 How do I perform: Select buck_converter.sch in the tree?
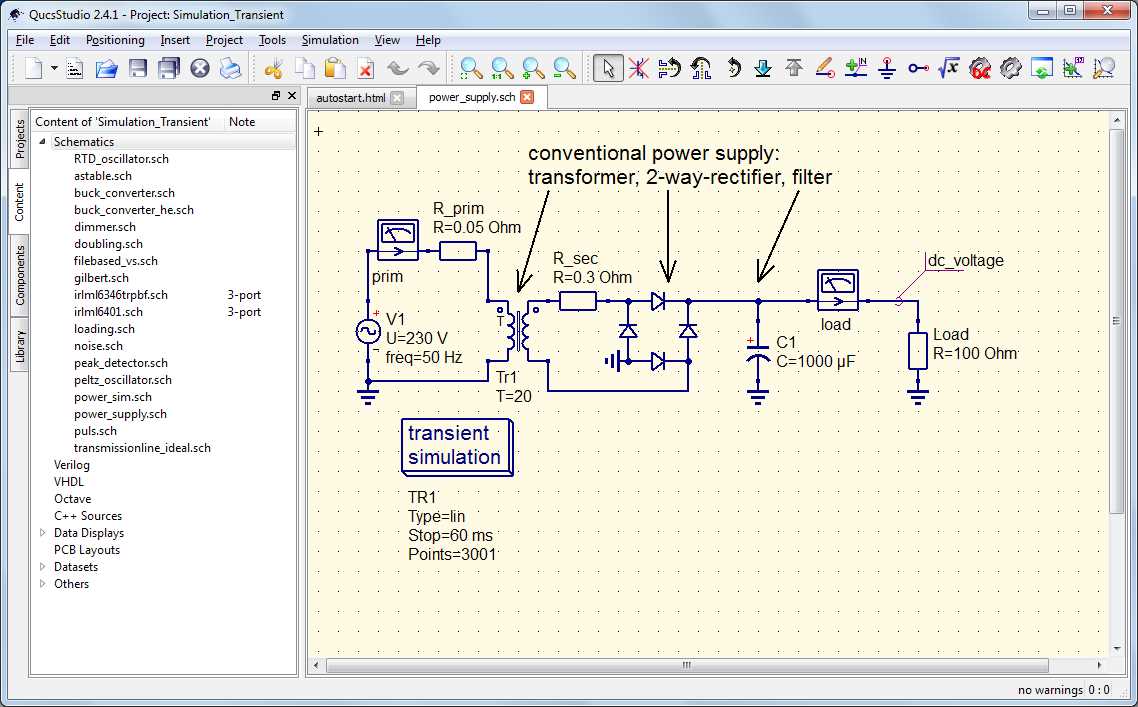click(x=124, y=193)
